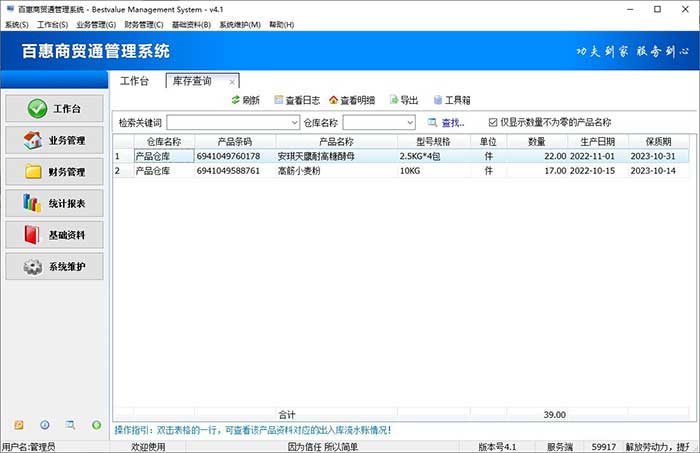Image resolution: width=700 pixels, height=453 pixels.
Task: Select the 2022-11-01 production date cell
Action: coord(598,156)
